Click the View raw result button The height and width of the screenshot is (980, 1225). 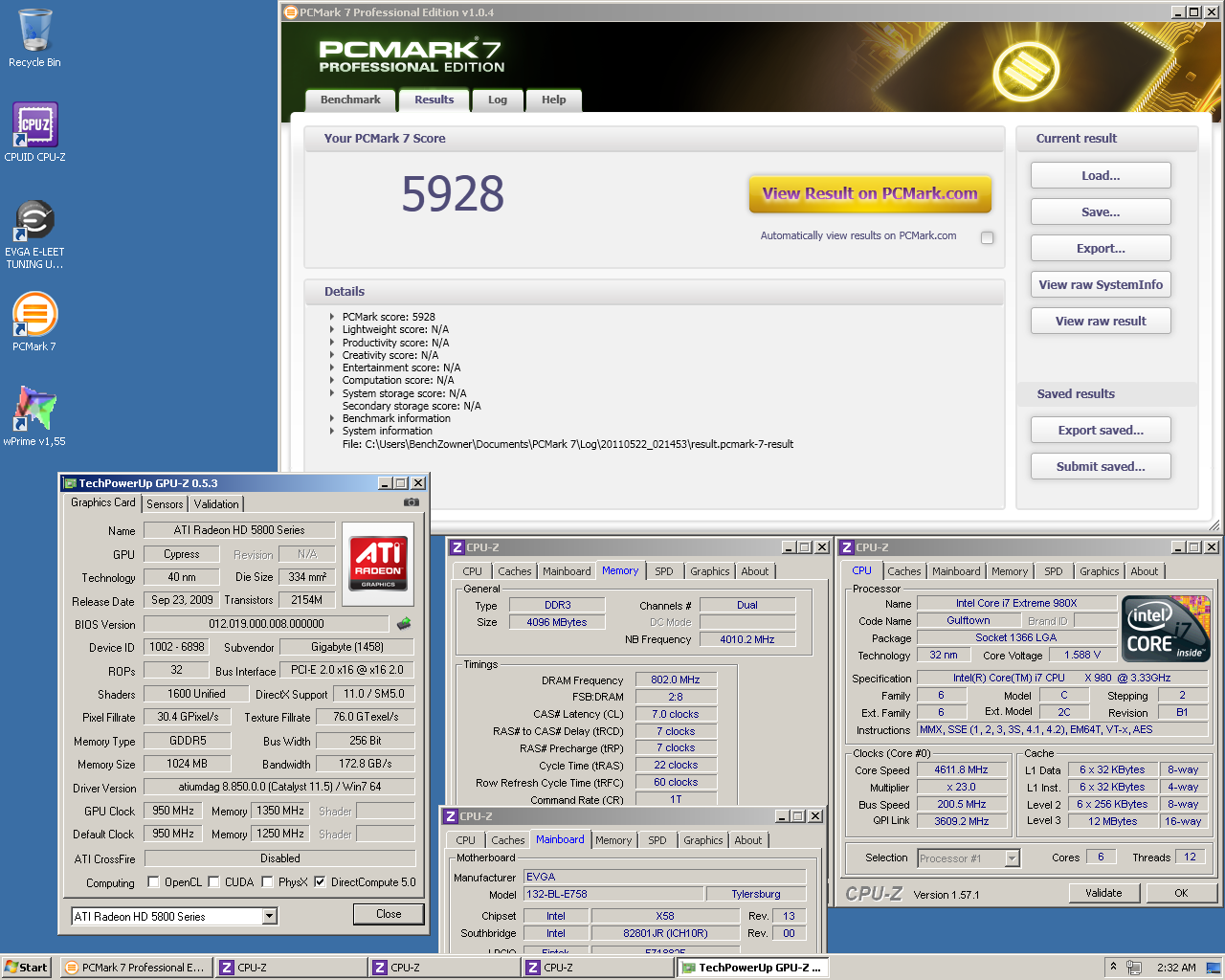coord(1101,321)
